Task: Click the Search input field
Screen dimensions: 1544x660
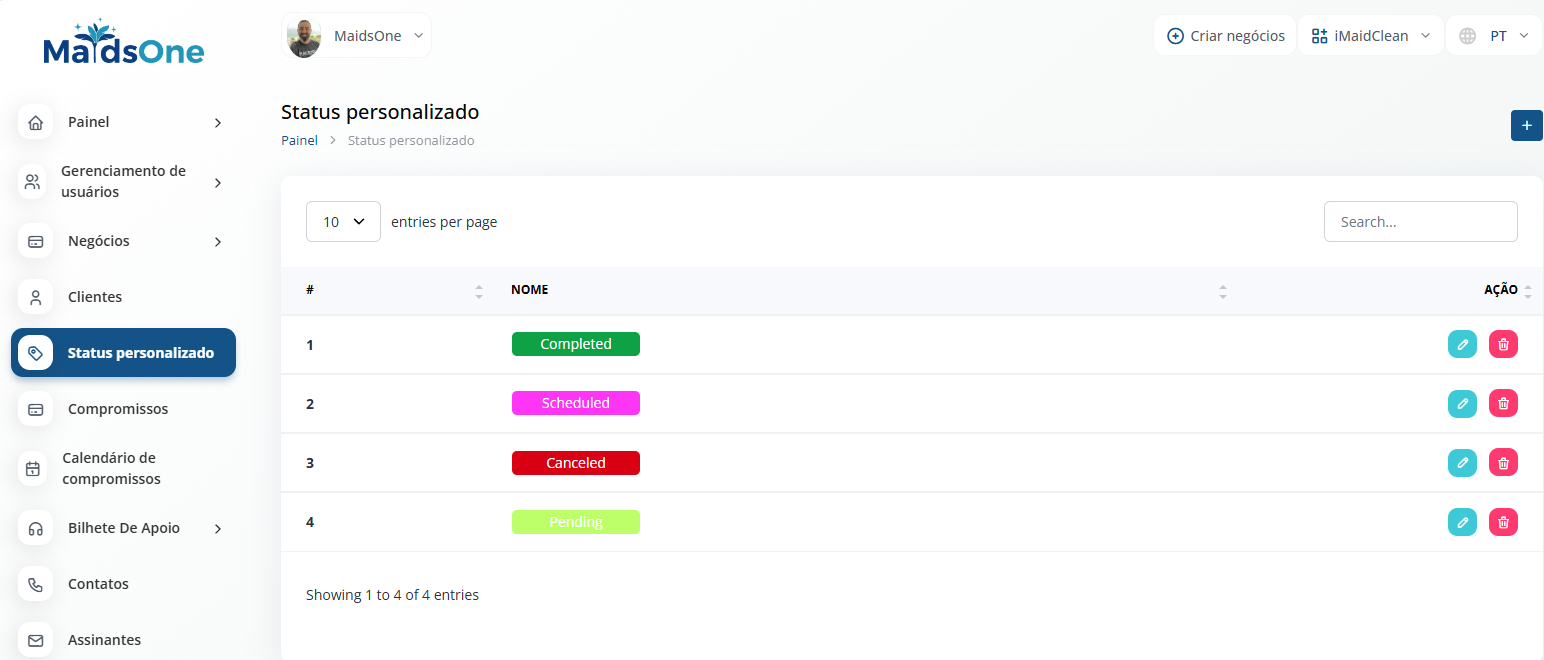Action: pos(1420,222)
